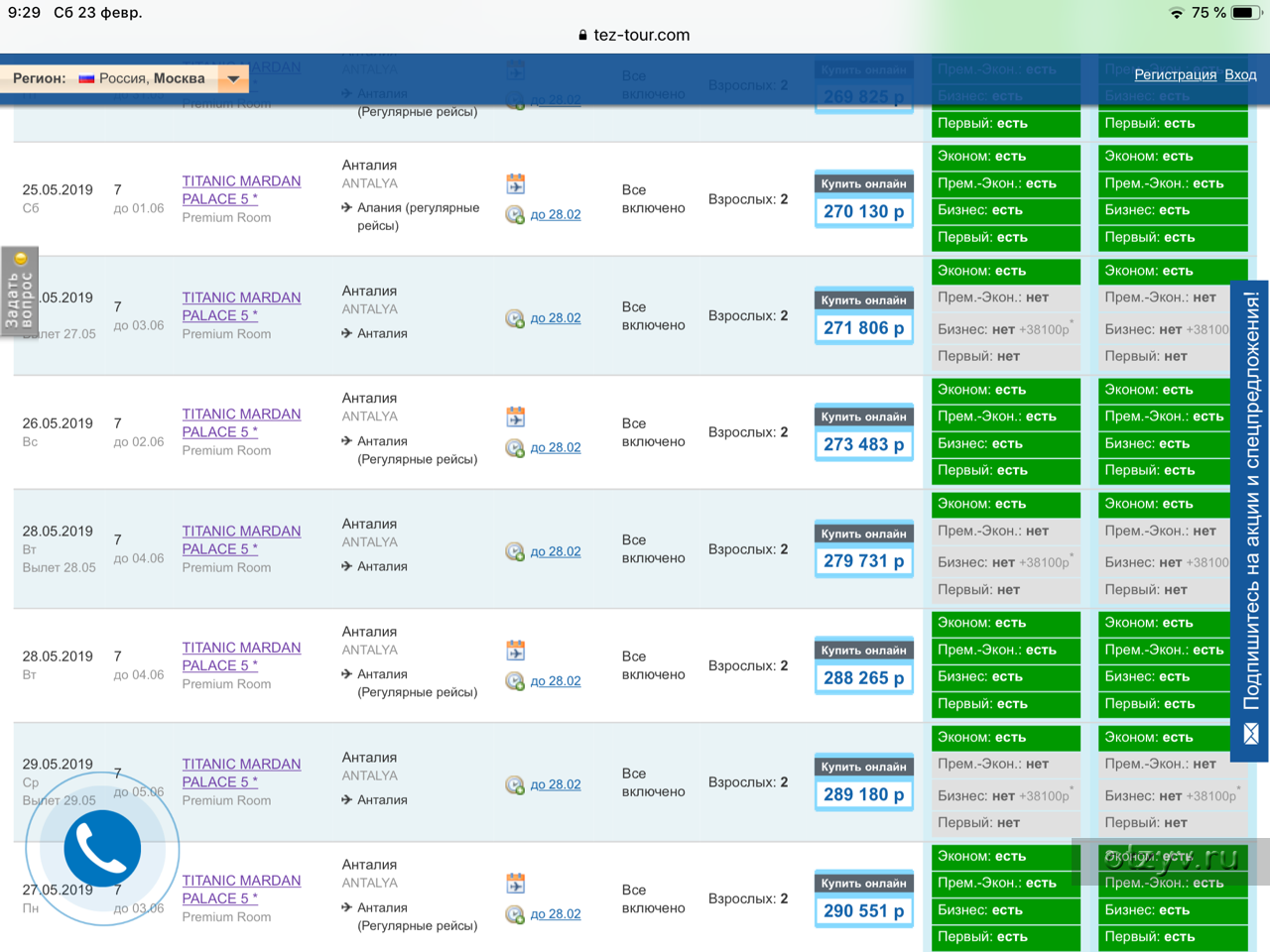
Task: Open Titanic Mardan Palace link for 25.05.2019
Action: (241, 190)
